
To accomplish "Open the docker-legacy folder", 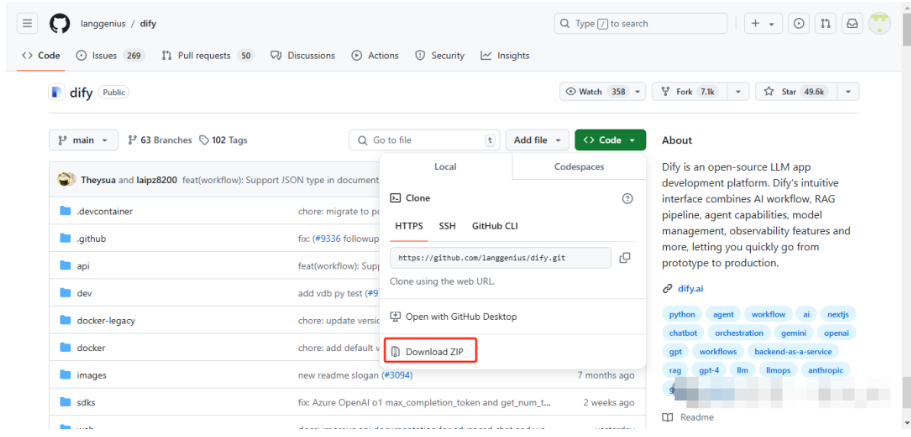I will coord(106,321).
